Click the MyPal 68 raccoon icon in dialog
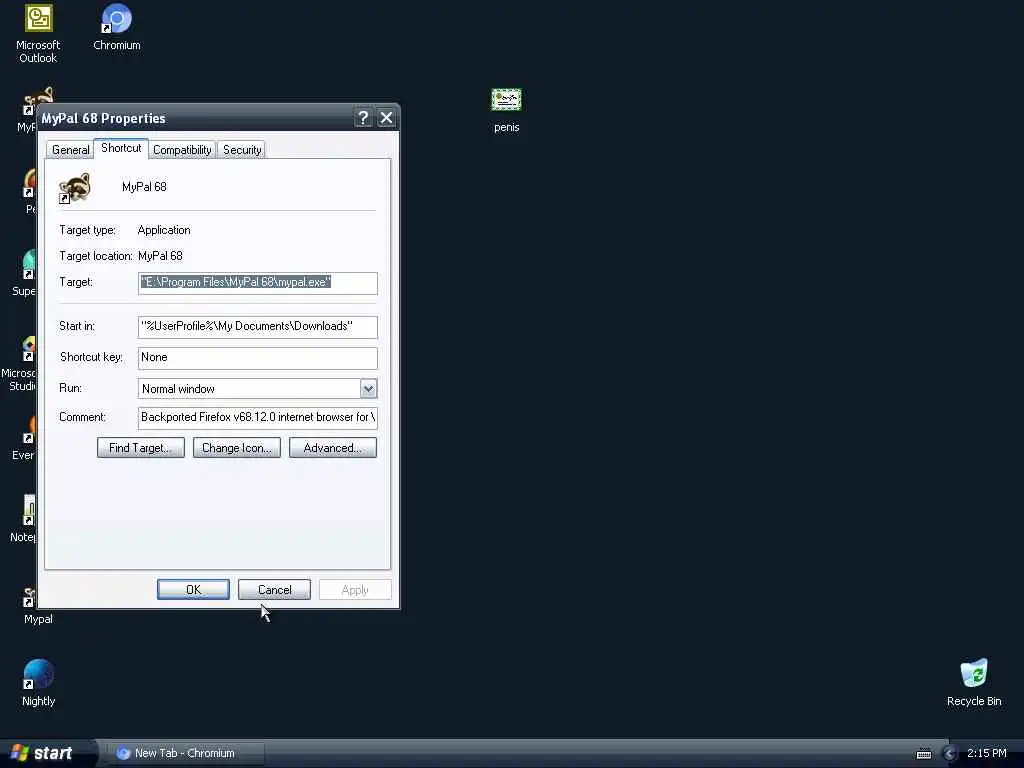Image resolution: width=1024 pixels, height=768 pixels. click(x=74, y=187)
